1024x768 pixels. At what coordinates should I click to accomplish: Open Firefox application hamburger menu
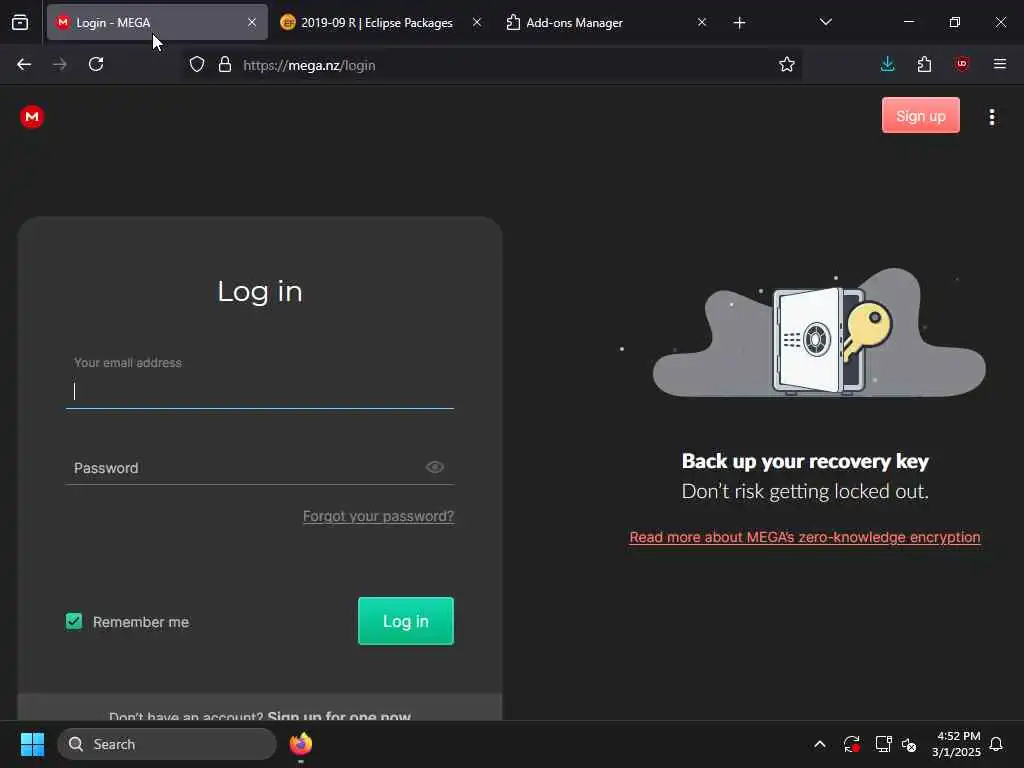(x=999, y=64)
